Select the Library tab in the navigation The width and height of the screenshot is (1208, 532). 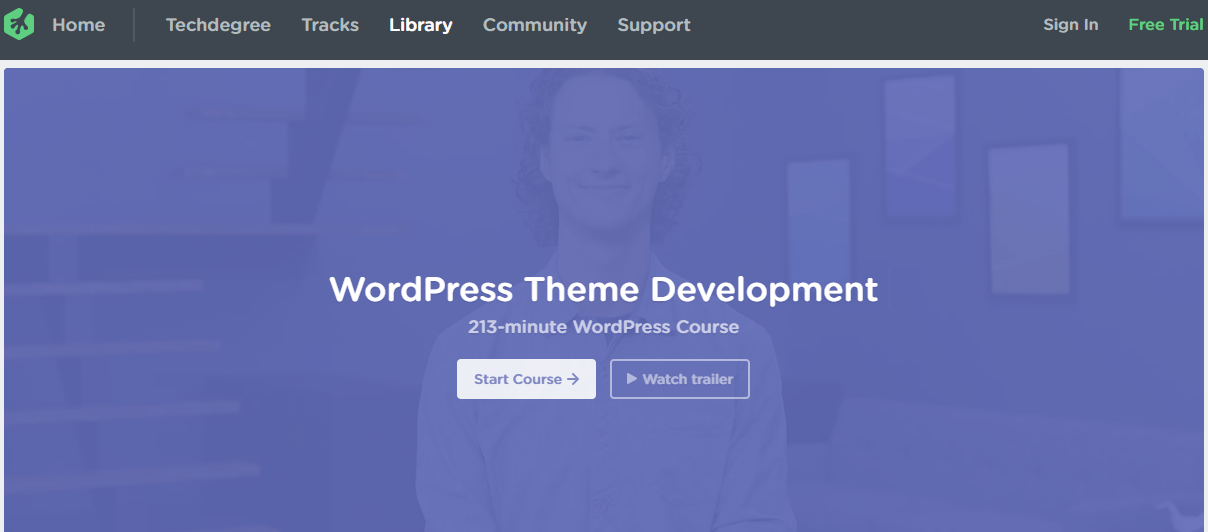[x=420, y=25]
